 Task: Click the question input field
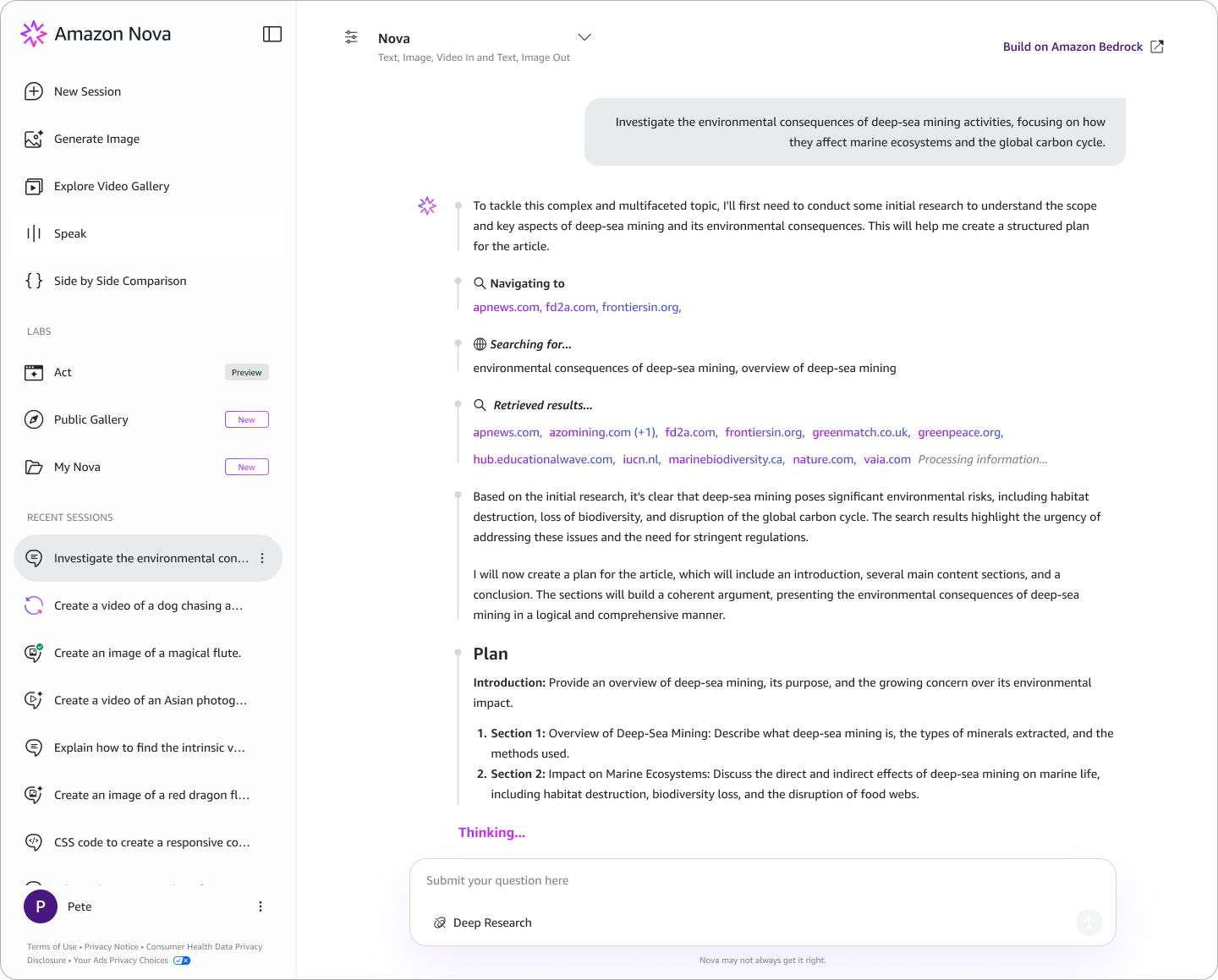(x=762, y=880)
